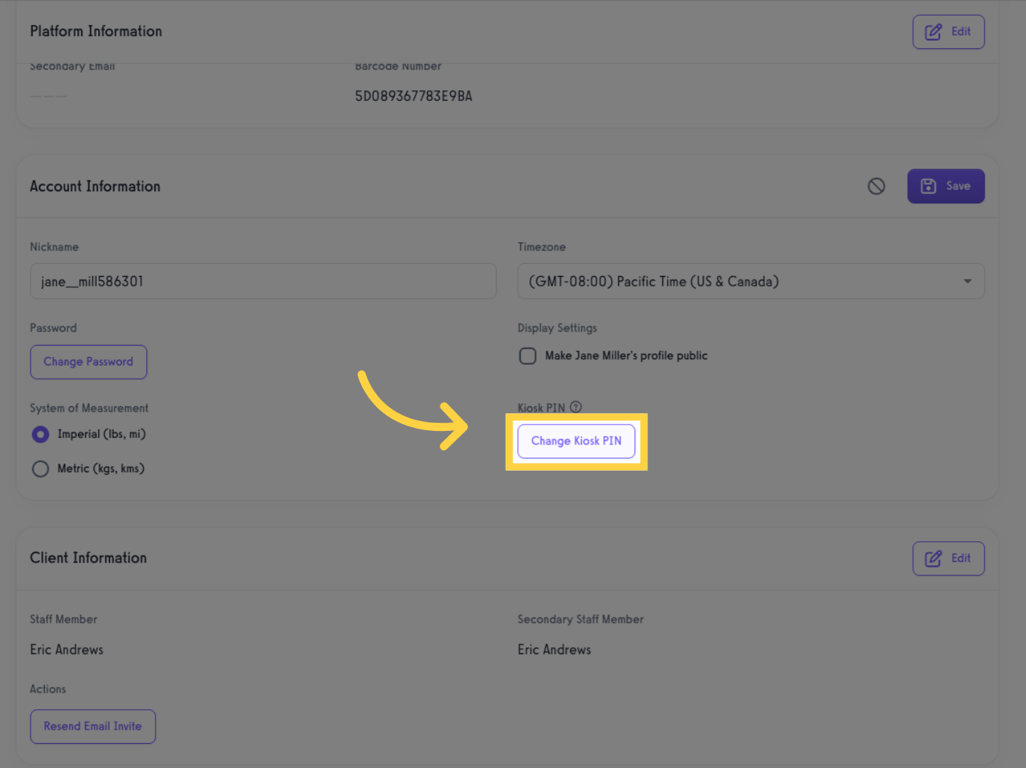1026x768 pixels.
Task: Enable Make Jane Miller's profile public
Action: 528,356
